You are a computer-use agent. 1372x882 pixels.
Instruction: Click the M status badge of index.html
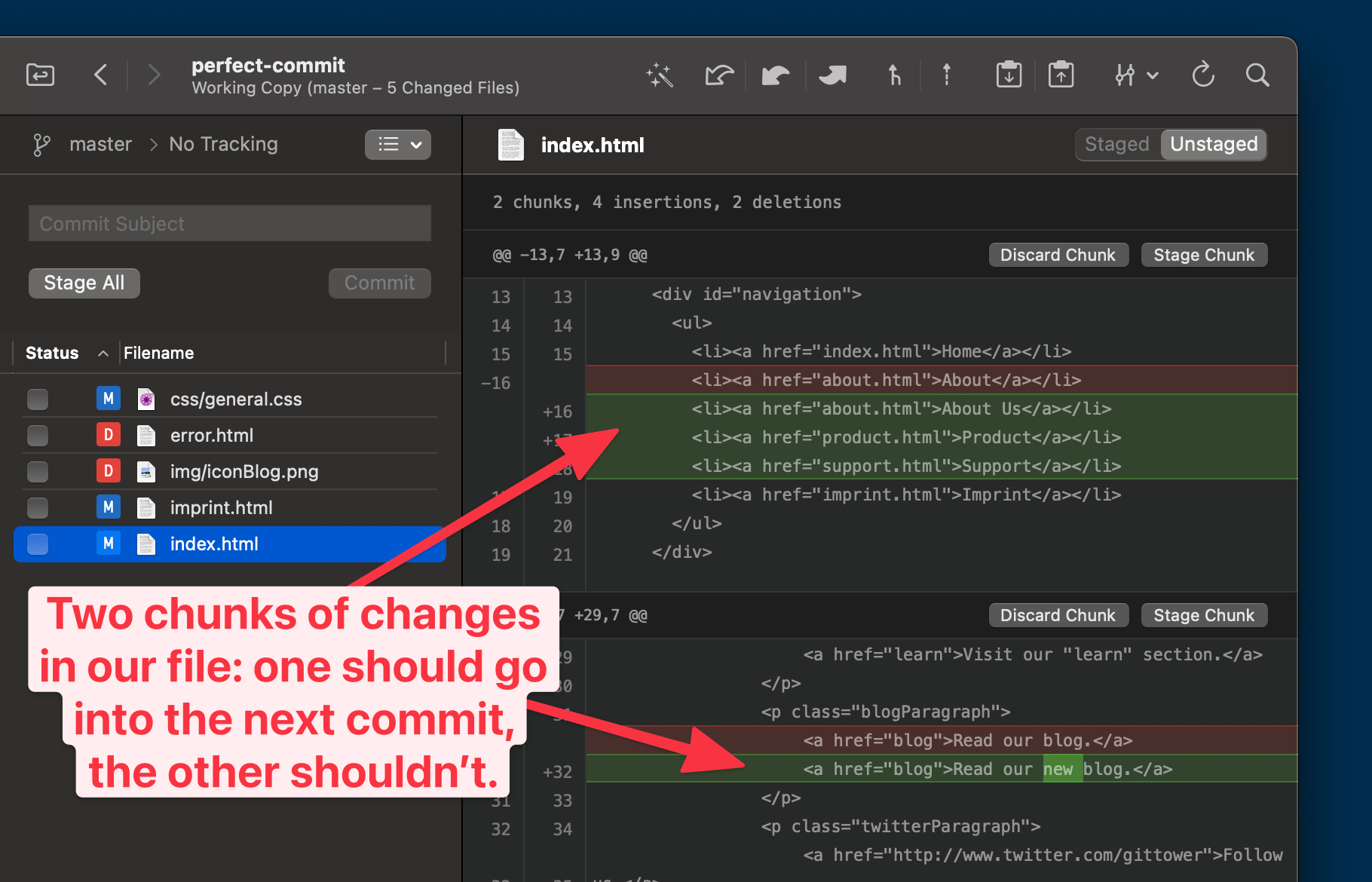(x=109, y=543)
